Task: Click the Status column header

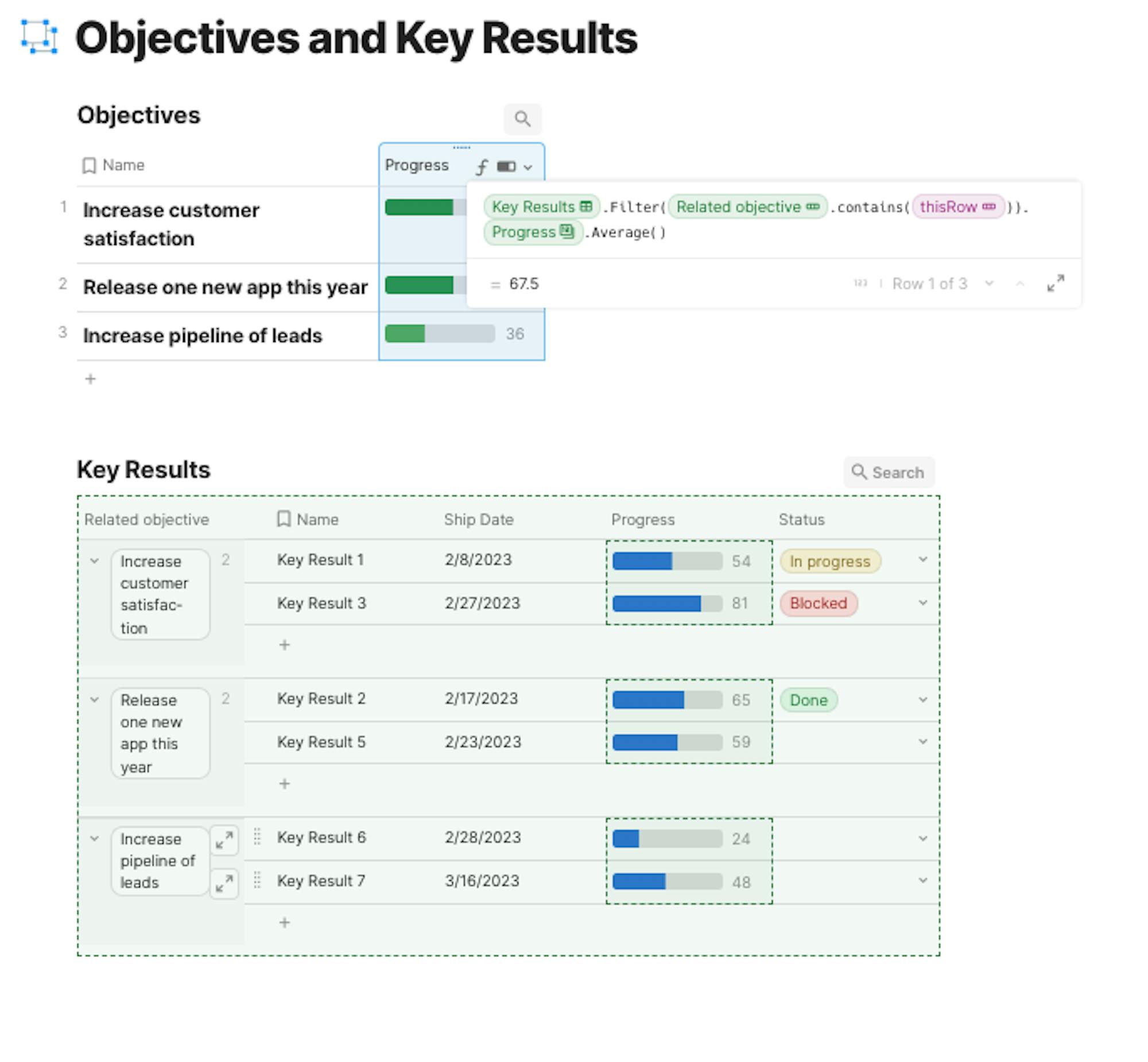Action: [801, 519]
